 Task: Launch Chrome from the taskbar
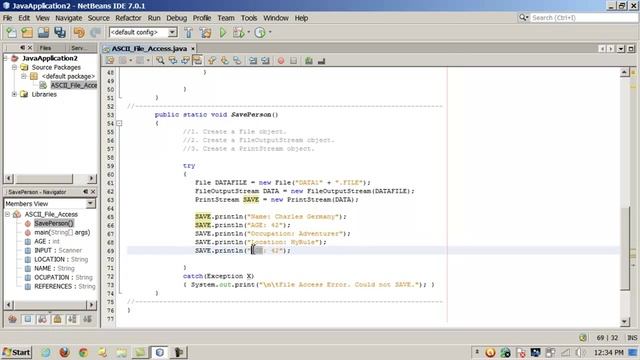click(83, 352)
